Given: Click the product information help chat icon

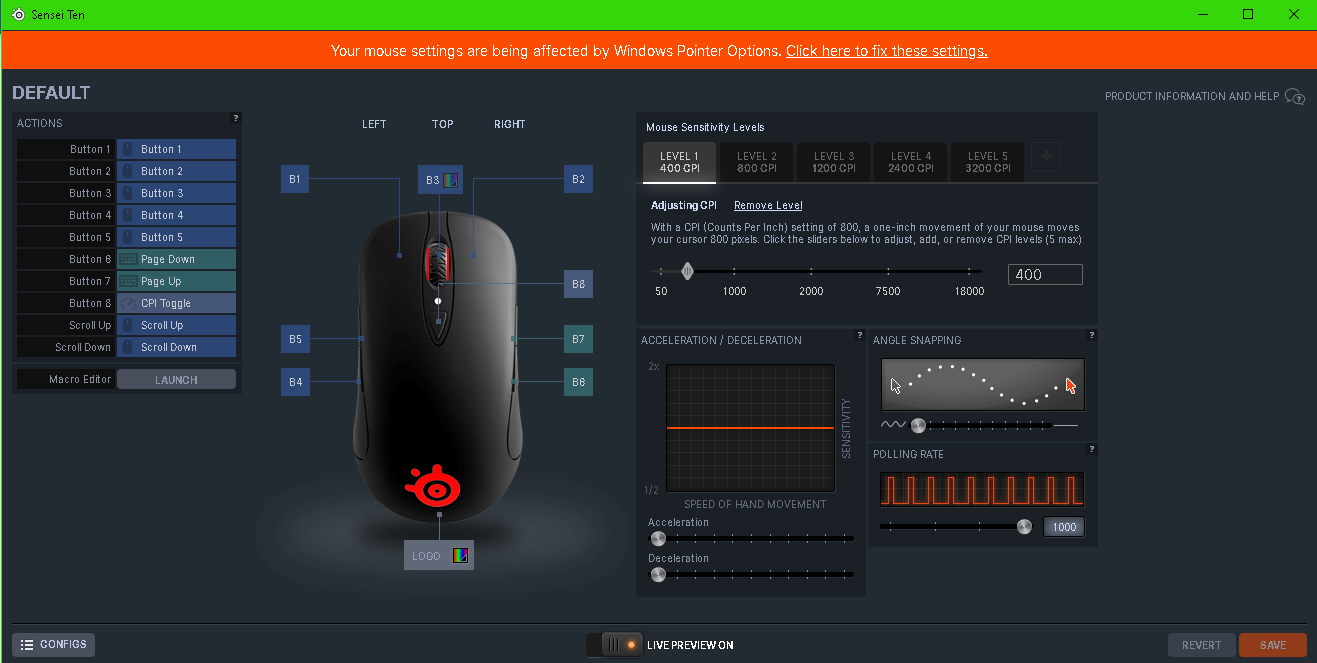Looking at the screenshot, I should [x=1295, y=96].
